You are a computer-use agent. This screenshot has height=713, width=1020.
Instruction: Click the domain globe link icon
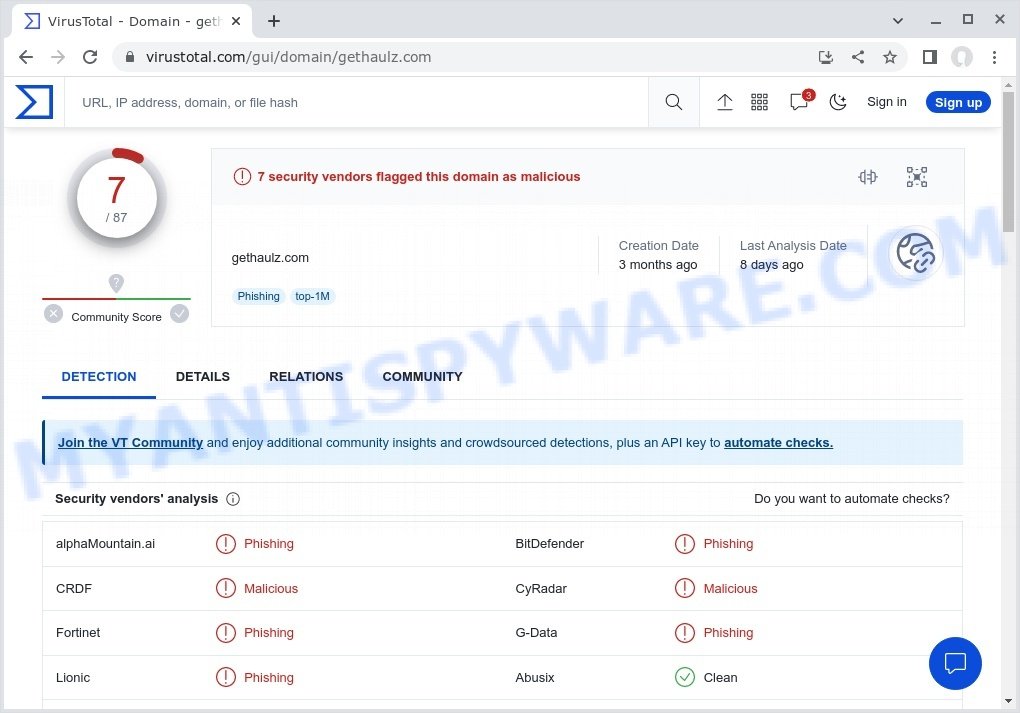[x=915, y=253]
